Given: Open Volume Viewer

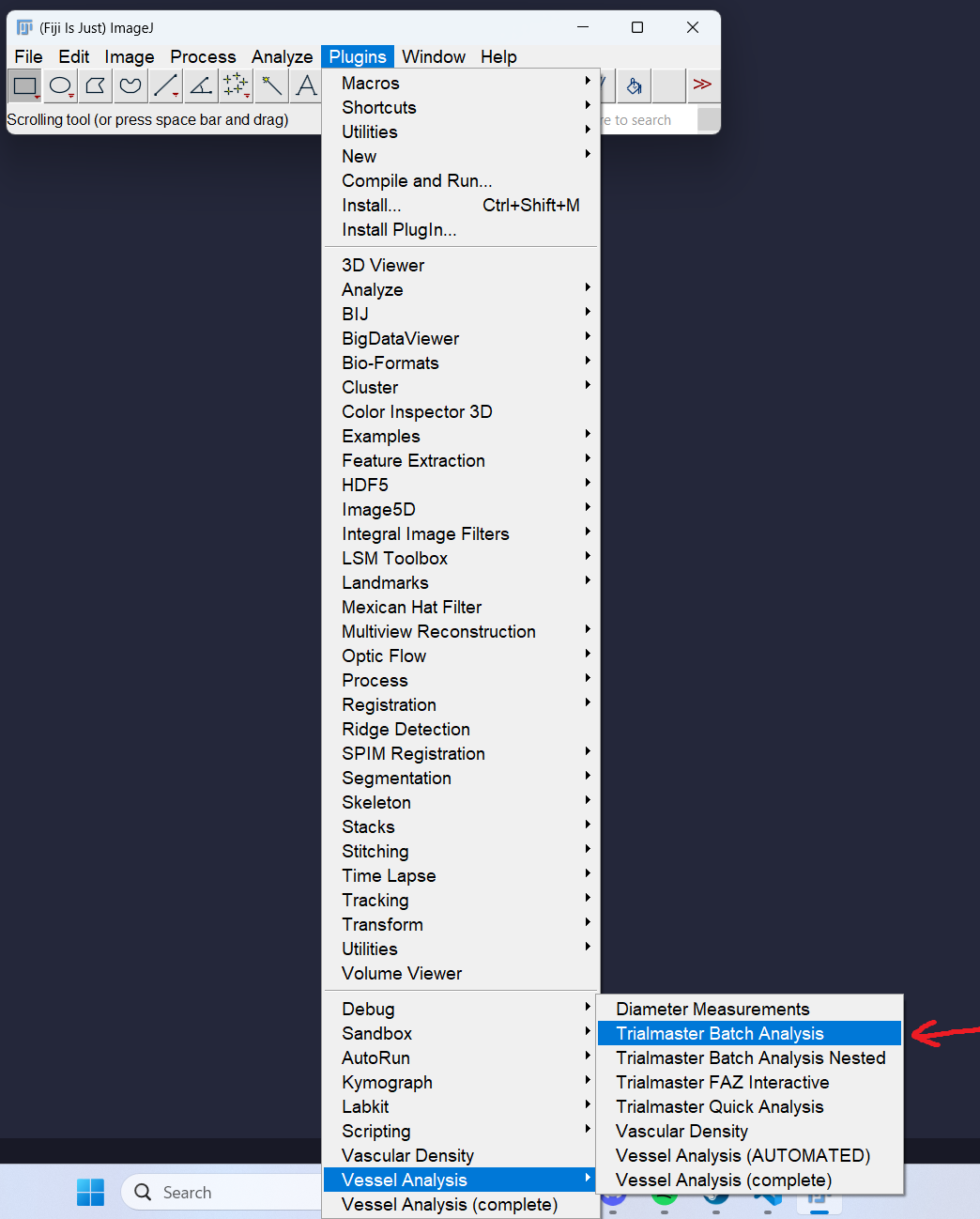Looking at the screenshot, I should (461, 973).
